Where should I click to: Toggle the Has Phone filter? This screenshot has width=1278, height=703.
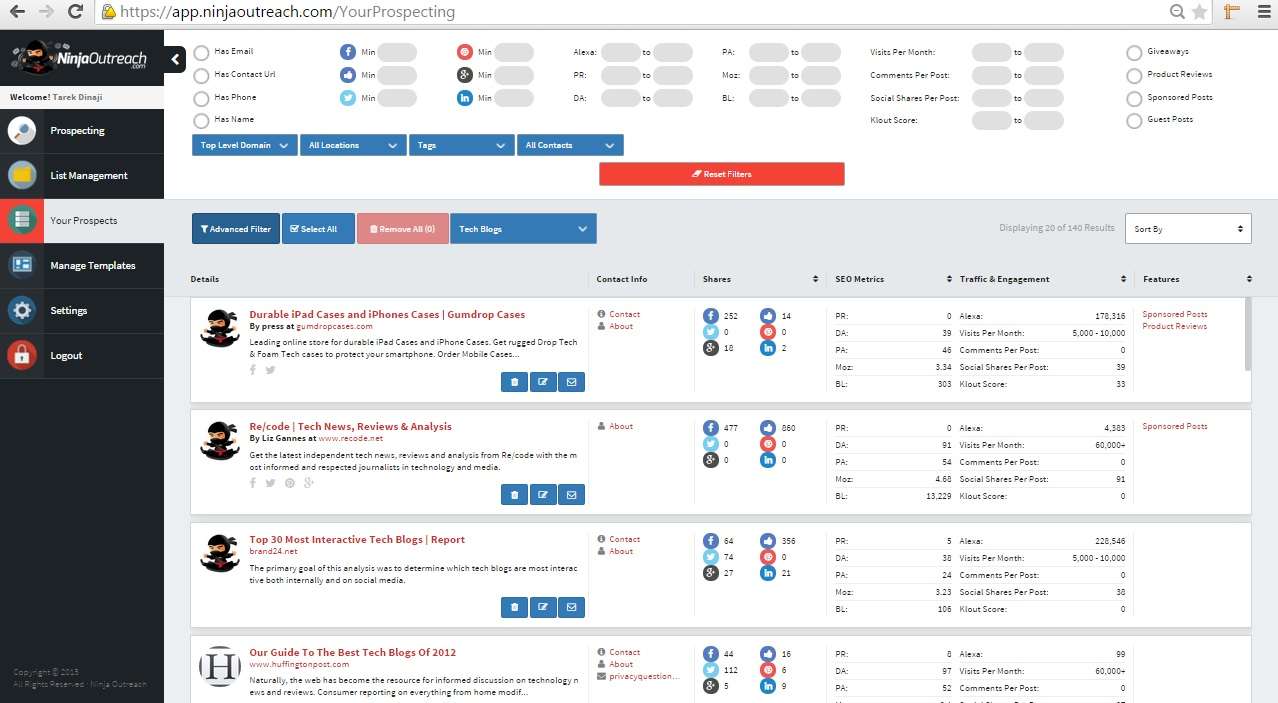pyautogui.click(x=201, y=98)
